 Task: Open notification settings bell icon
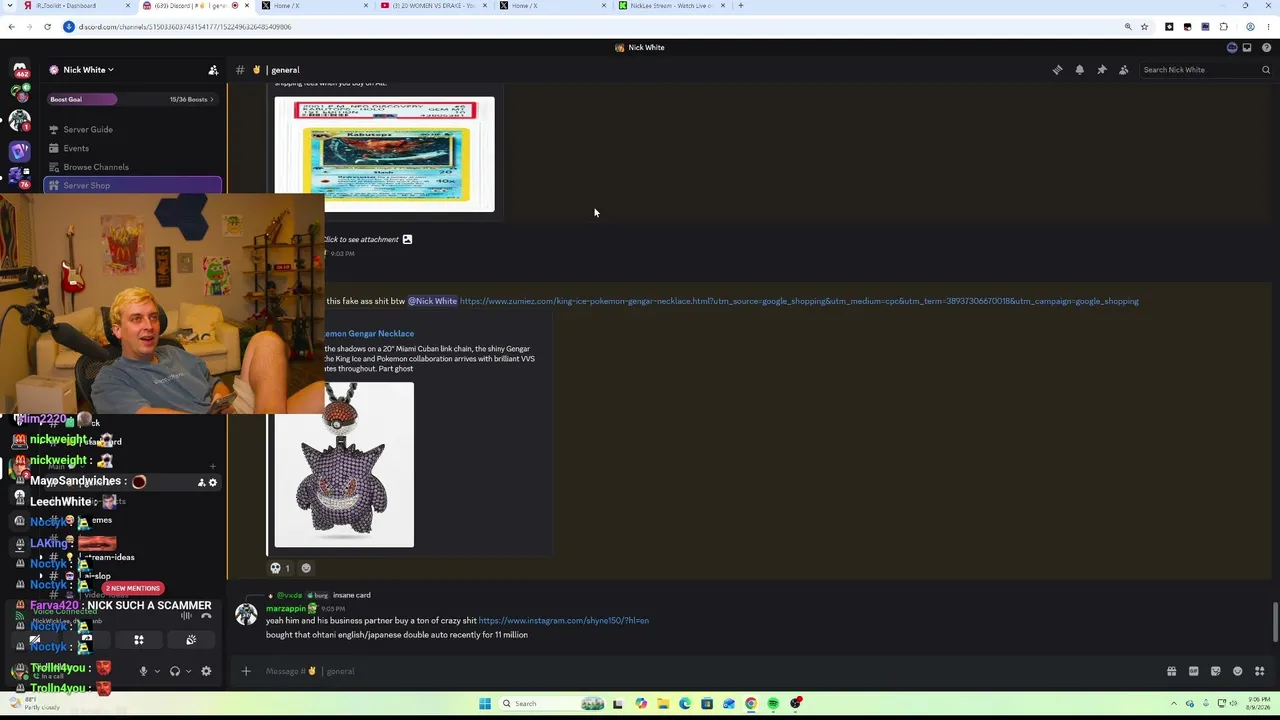coord(1079,70)
